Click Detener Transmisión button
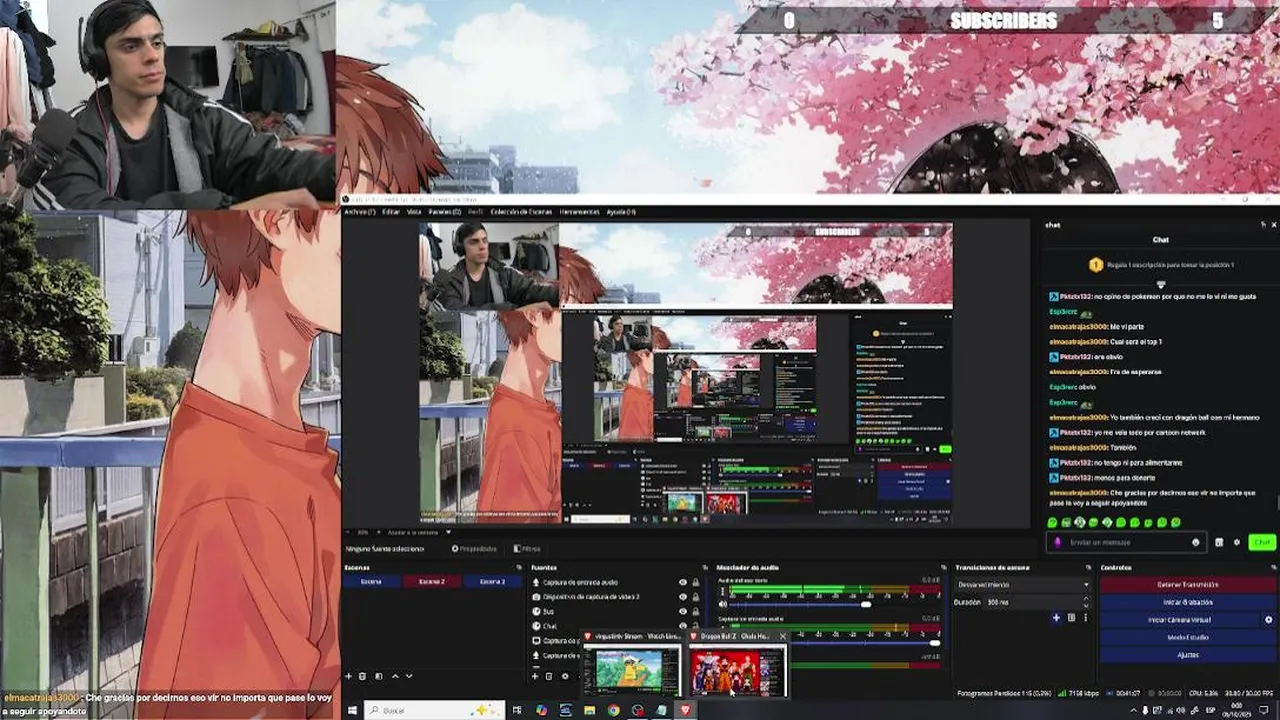The height and width of the screenshot is (720, 1280). click(1188, 585)
